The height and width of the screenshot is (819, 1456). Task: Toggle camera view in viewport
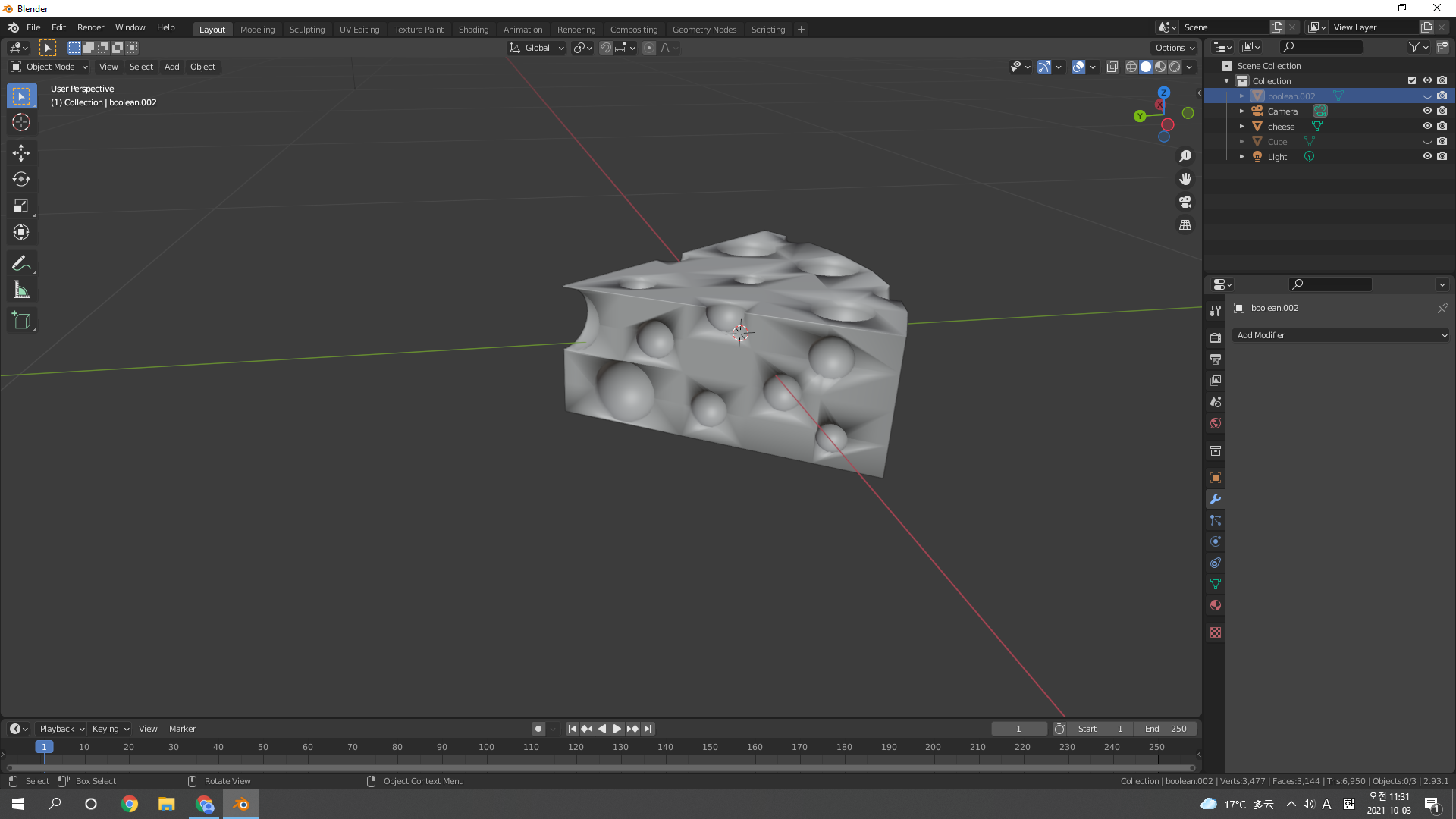coord(1185,202)
